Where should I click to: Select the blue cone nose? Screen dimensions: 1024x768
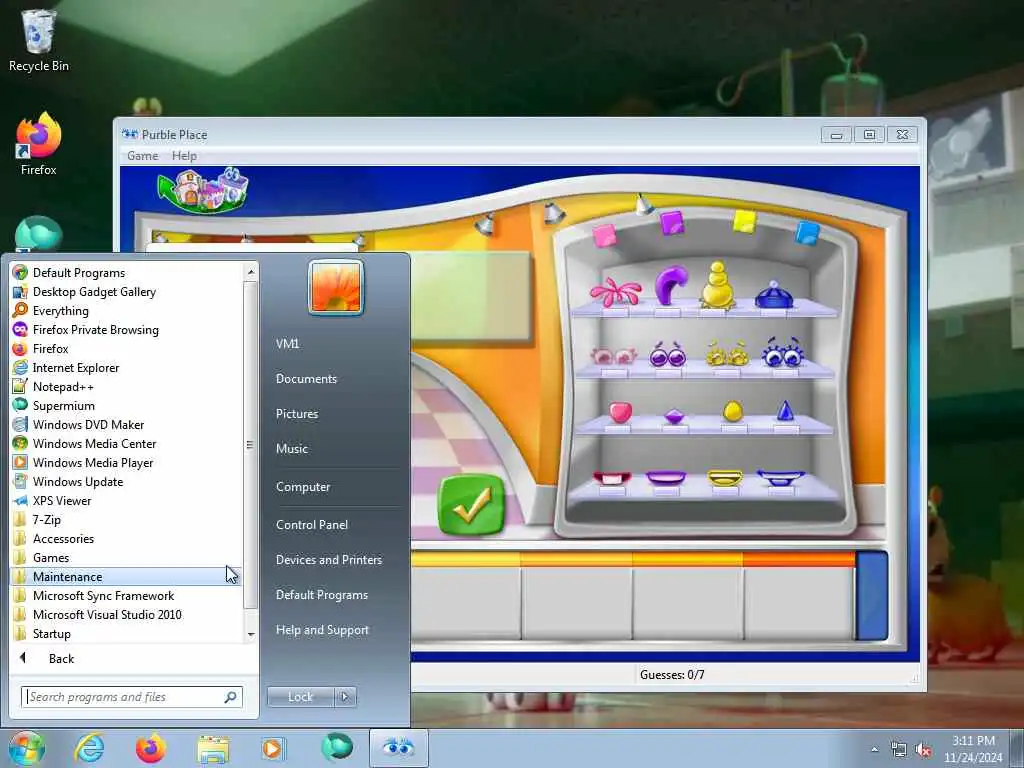pos(785,411)
